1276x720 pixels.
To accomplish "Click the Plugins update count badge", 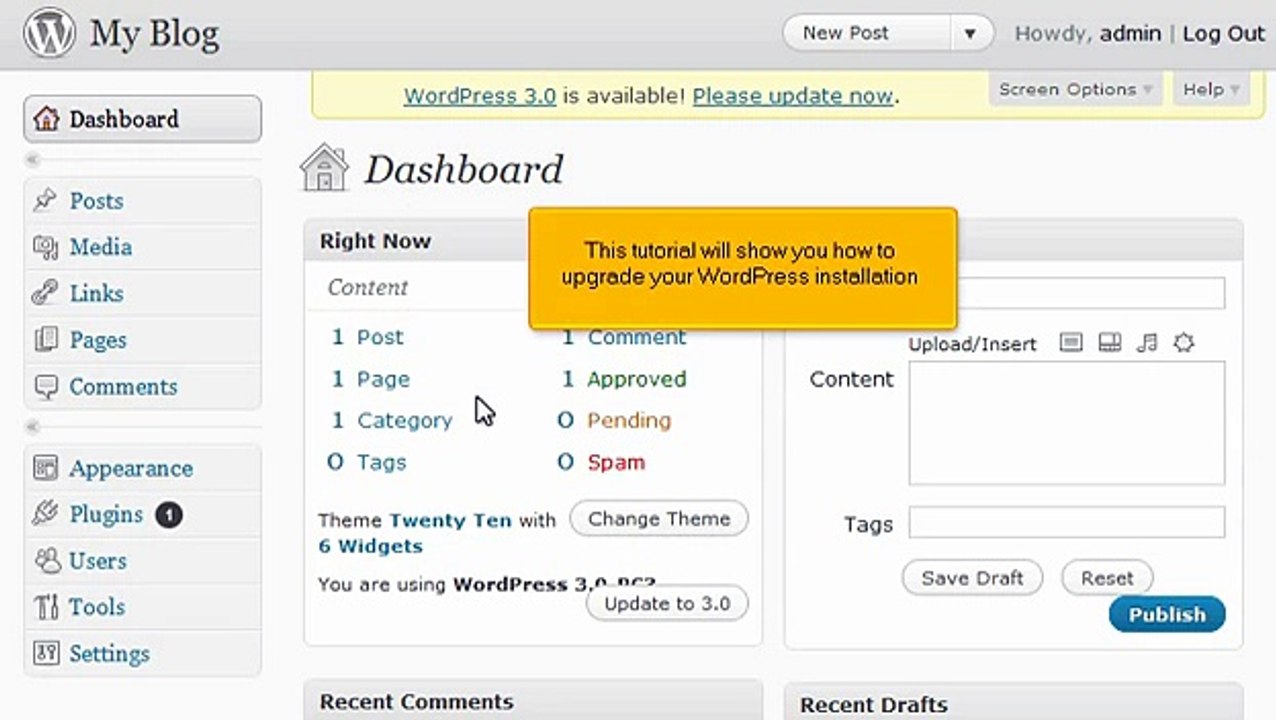I will click(169, 515).
